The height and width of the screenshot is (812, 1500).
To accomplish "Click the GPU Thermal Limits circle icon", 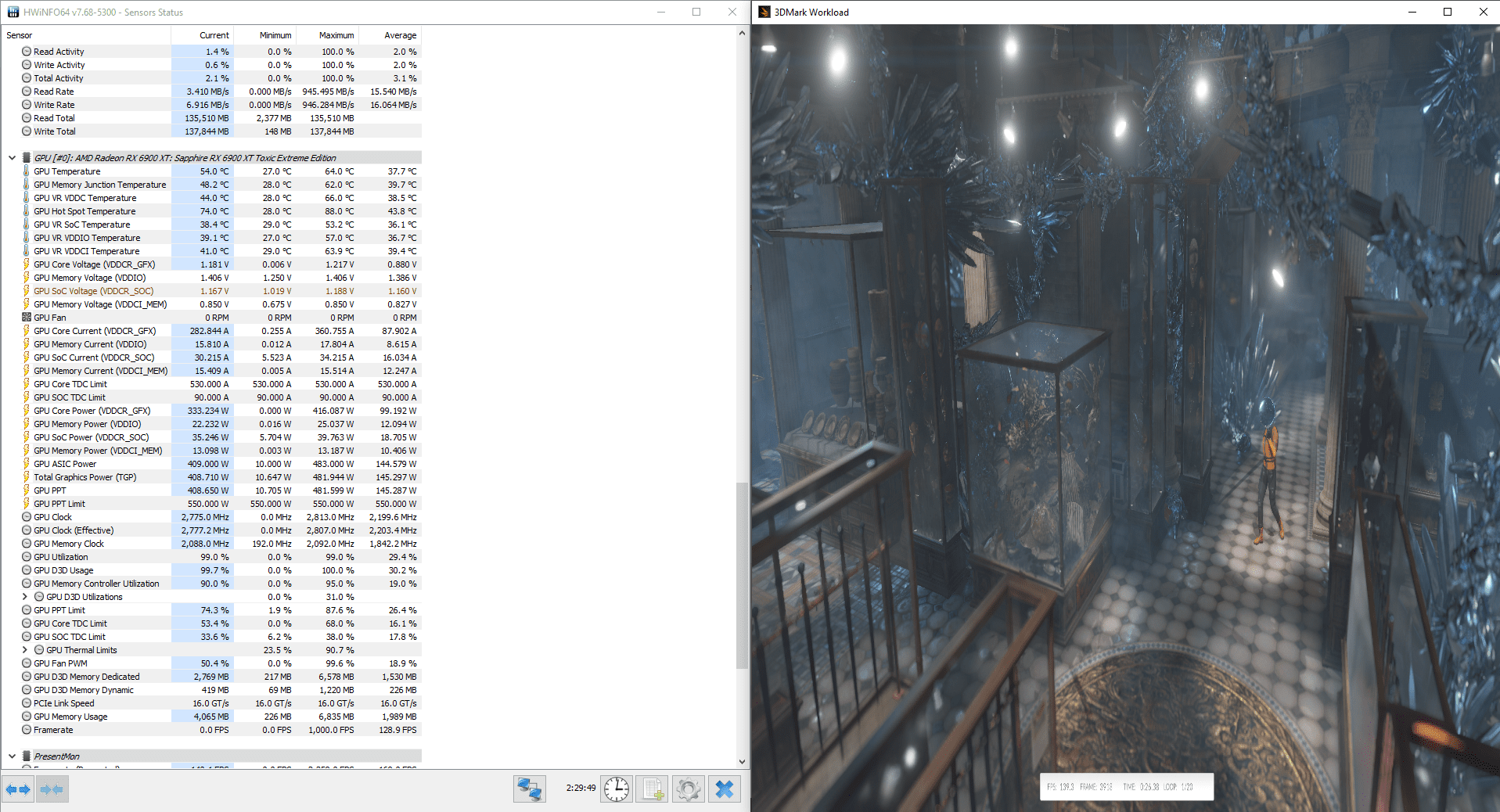I will pyautogui.click(x=39, y=650).
